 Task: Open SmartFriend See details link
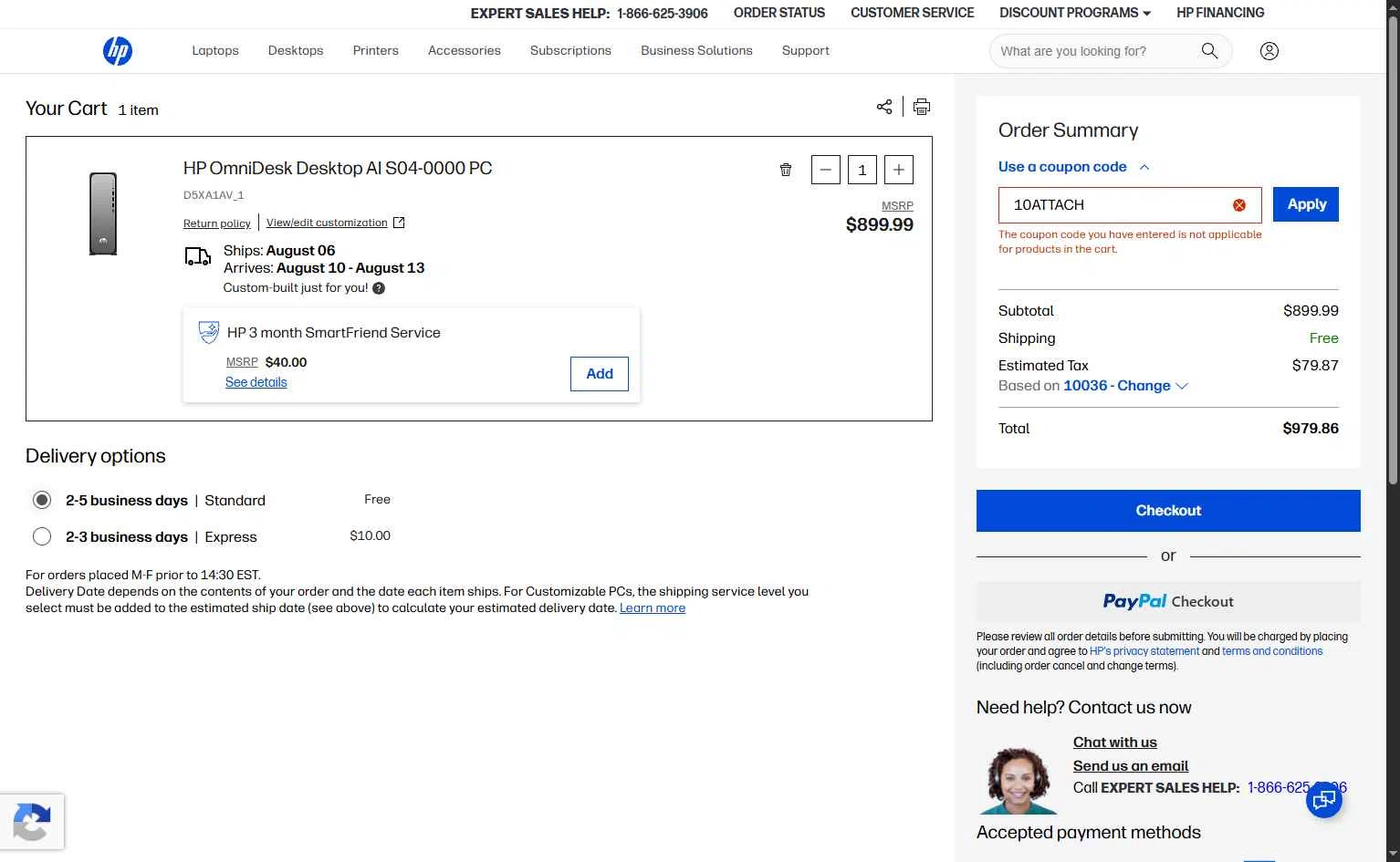coord(256,382)
